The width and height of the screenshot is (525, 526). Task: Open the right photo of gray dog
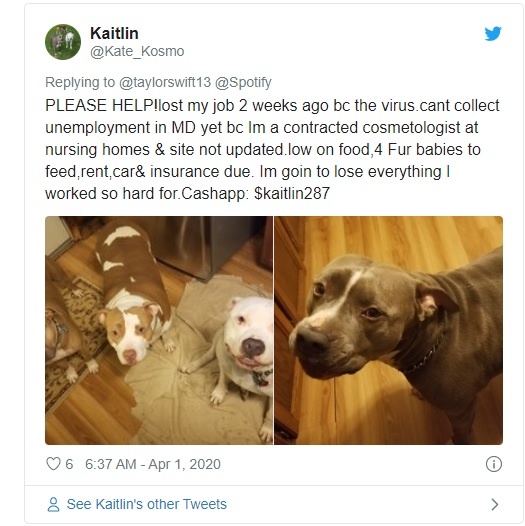tap(388, 330)
